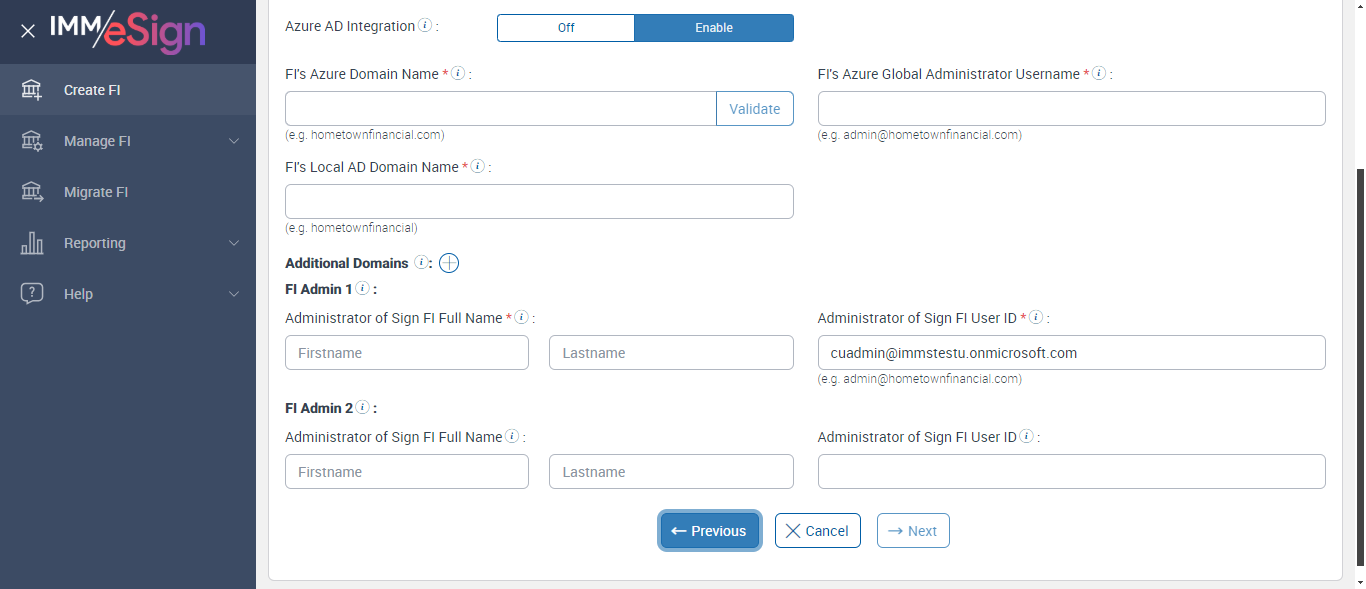
Task: Click info icon for Azure Global Administrator Username
Action: click(x=1099, y=73)
